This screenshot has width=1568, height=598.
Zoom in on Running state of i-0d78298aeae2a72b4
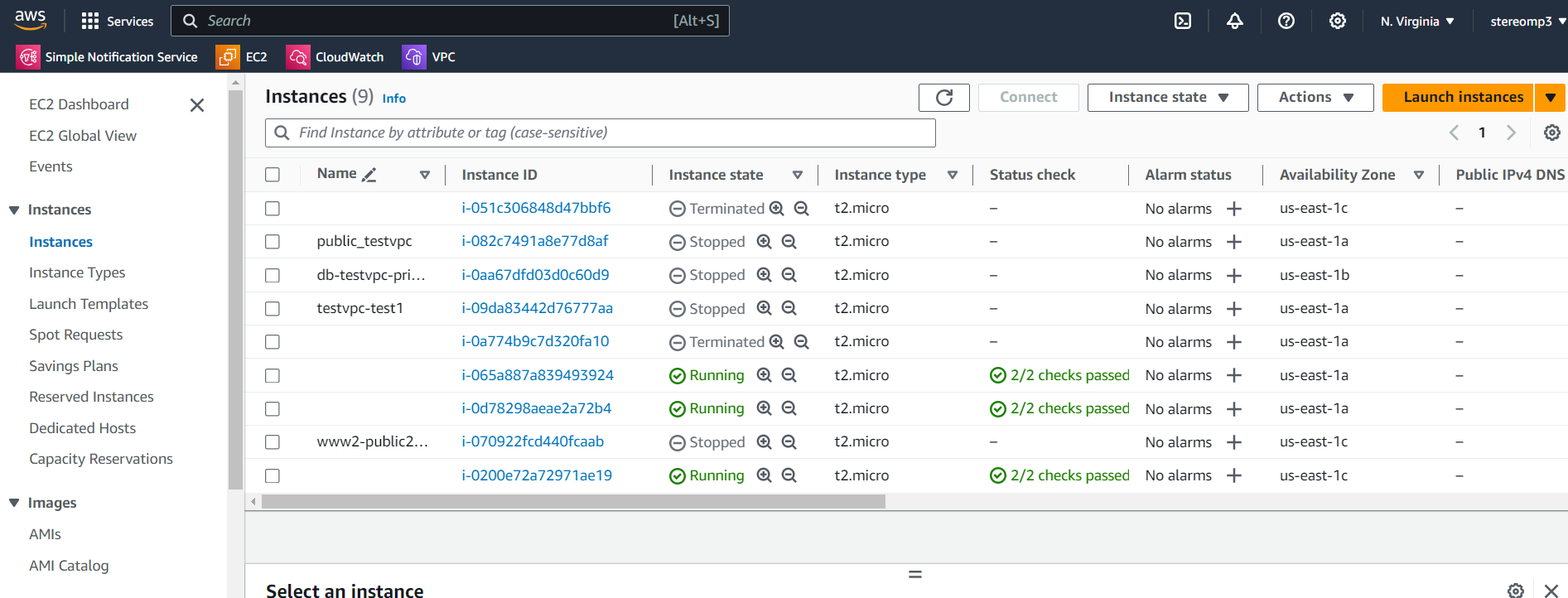[764, 408]
